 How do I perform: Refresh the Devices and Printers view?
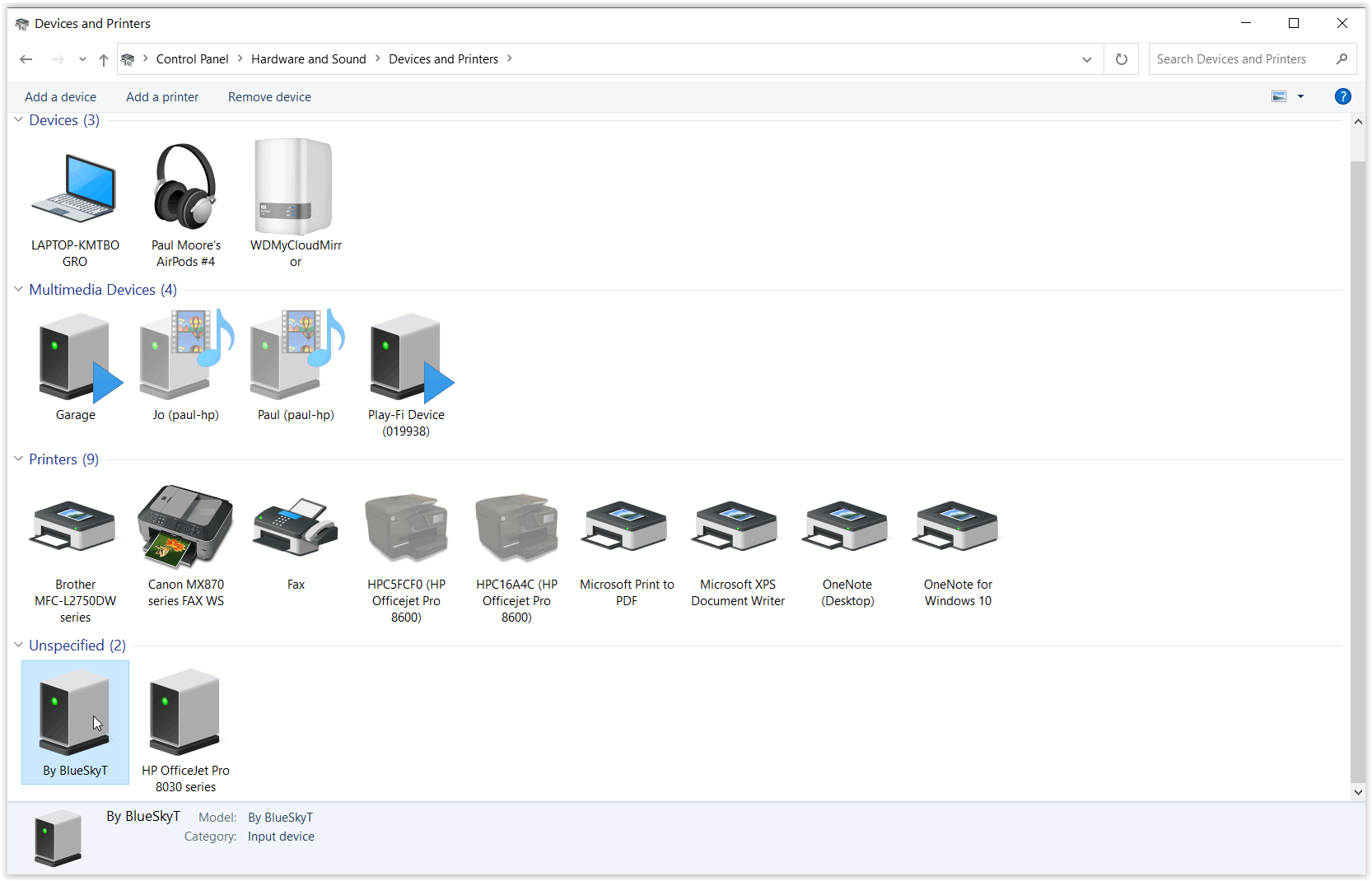(x=1121, y=59)
